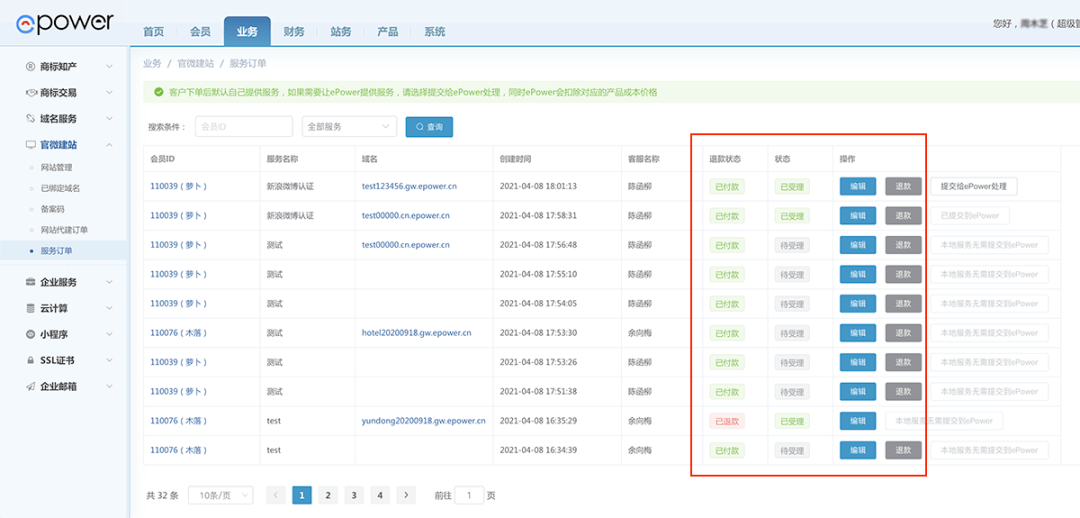Image resolution: width=1080 pixels, height=518 pixels.
Task: Click the 企业服务 briefcase icon
Action: (x=31, y=282)
